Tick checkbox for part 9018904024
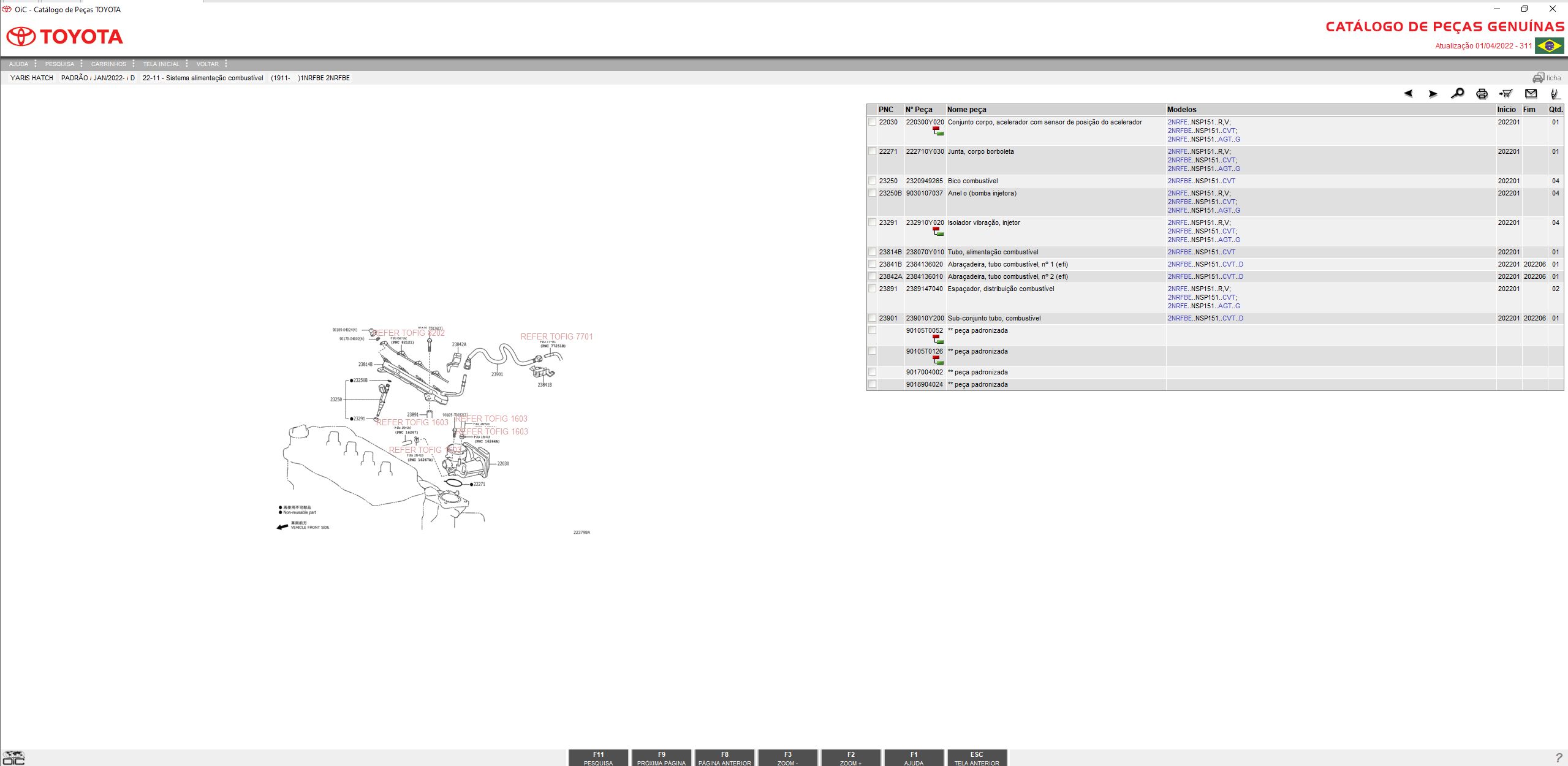 tap(872, 384)
